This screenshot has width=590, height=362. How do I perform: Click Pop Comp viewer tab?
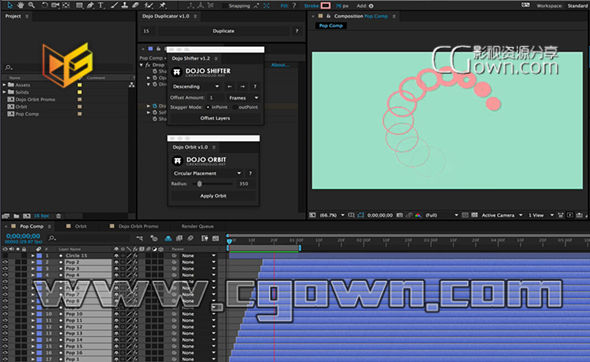[x=330, y=26]
